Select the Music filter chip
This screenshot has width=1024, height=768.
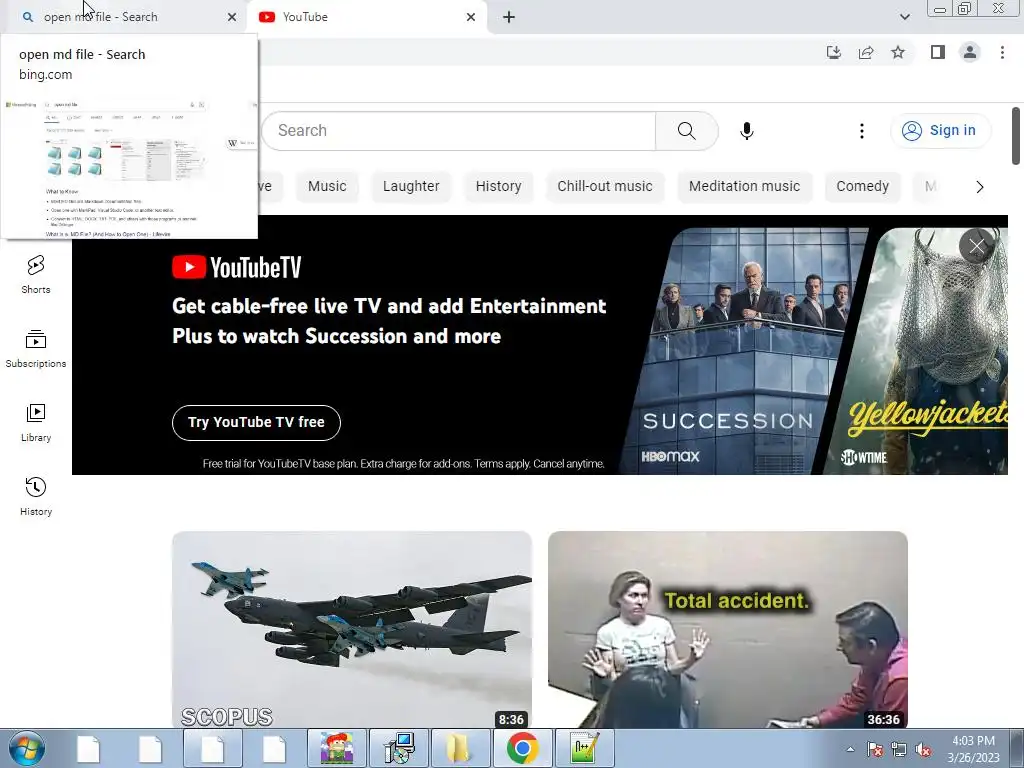327,186
